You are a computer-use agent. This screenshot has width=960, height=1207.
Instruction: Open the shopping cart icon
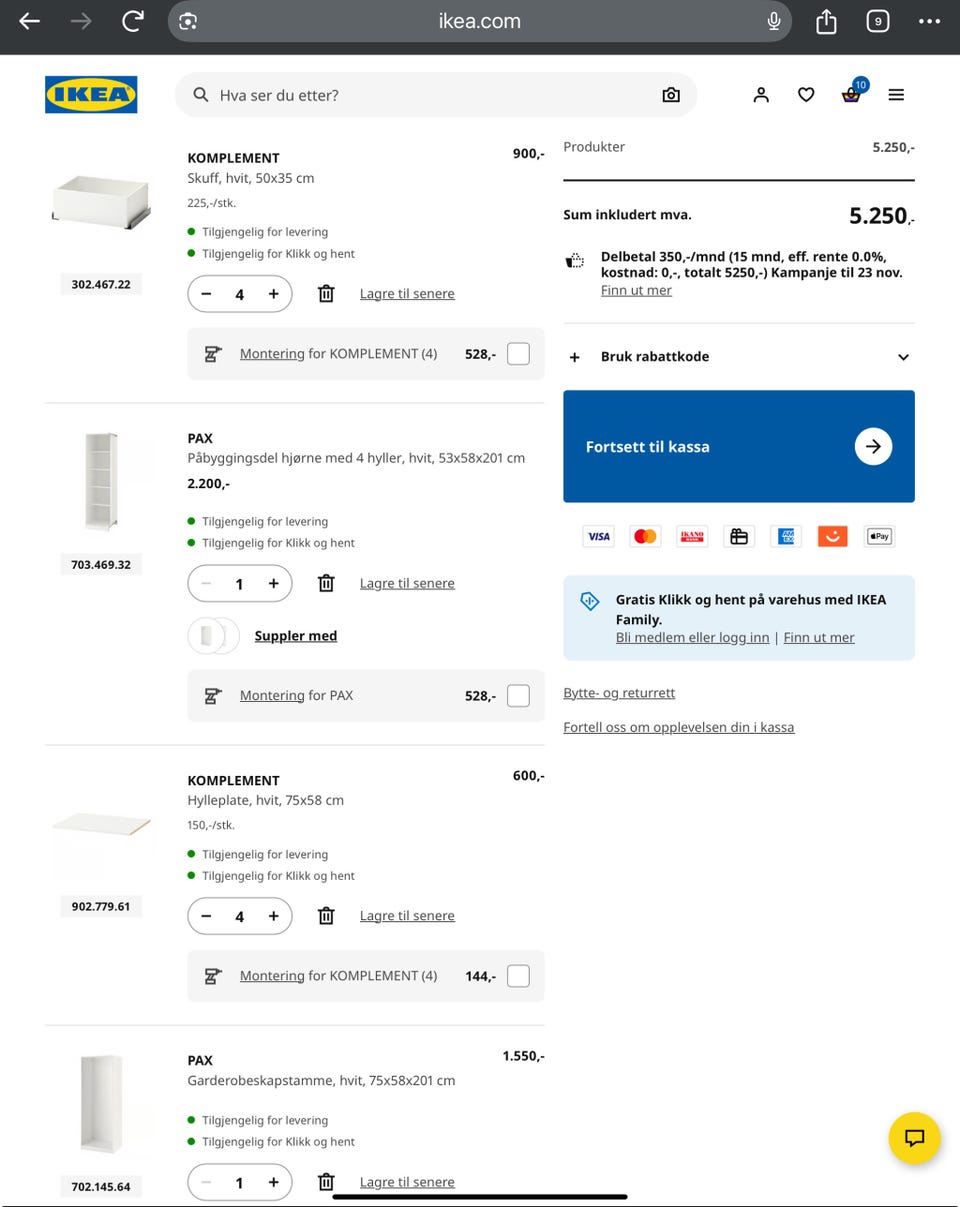851,95
